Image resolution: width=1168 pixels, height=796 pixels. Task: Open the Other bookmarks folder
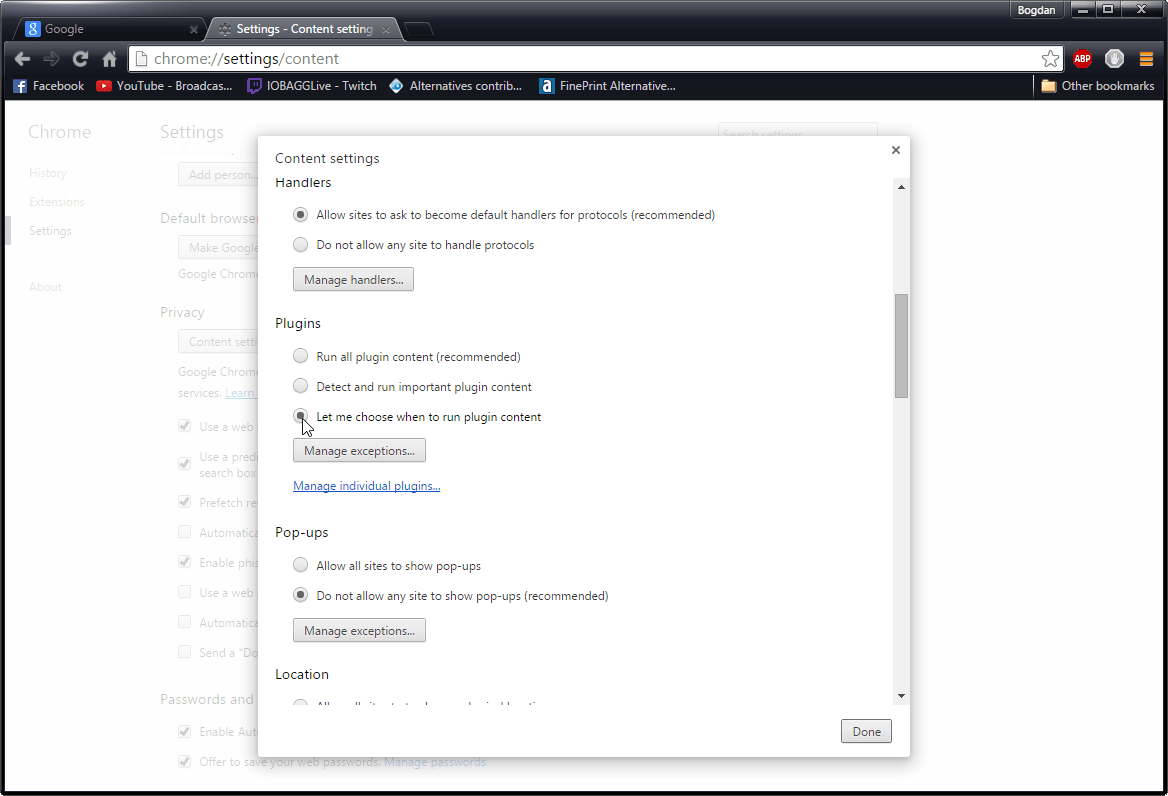pyautogui.click(x=1098, y=86)
